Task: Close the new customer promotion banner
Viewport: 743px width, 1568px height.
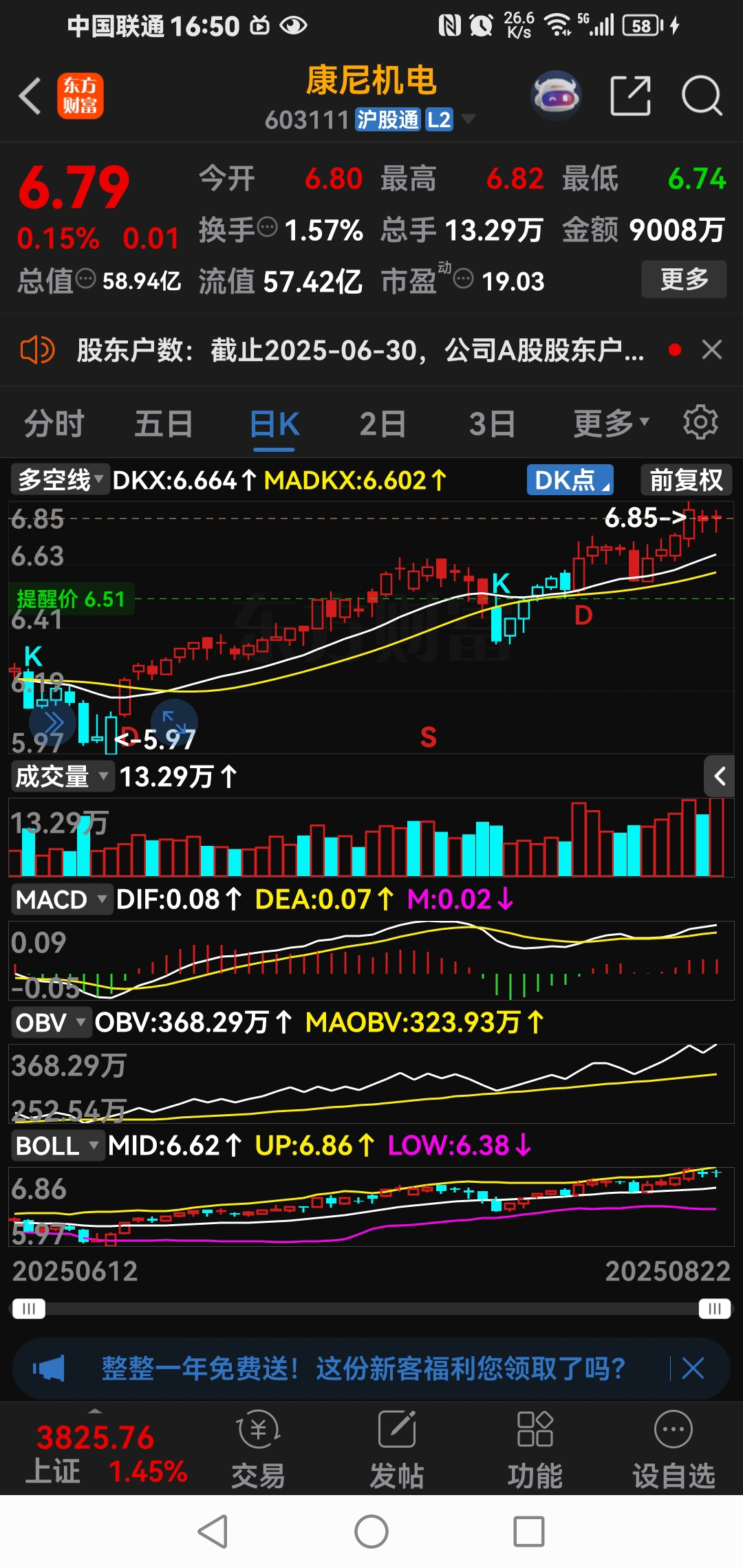Action: click(693, 1369)
